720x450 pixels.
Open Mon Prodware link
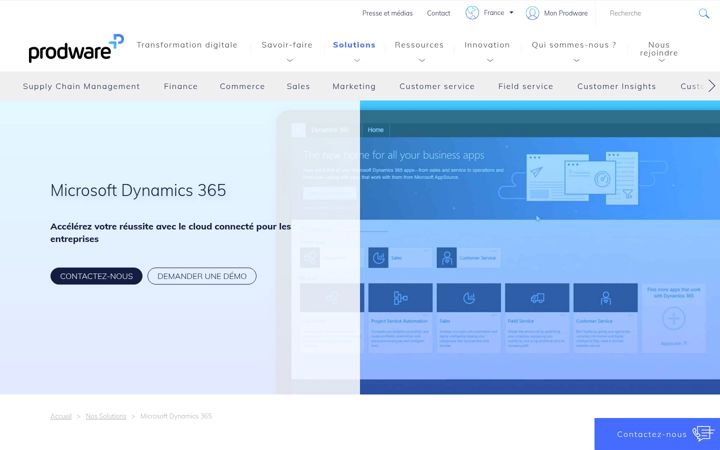[566, 13]
